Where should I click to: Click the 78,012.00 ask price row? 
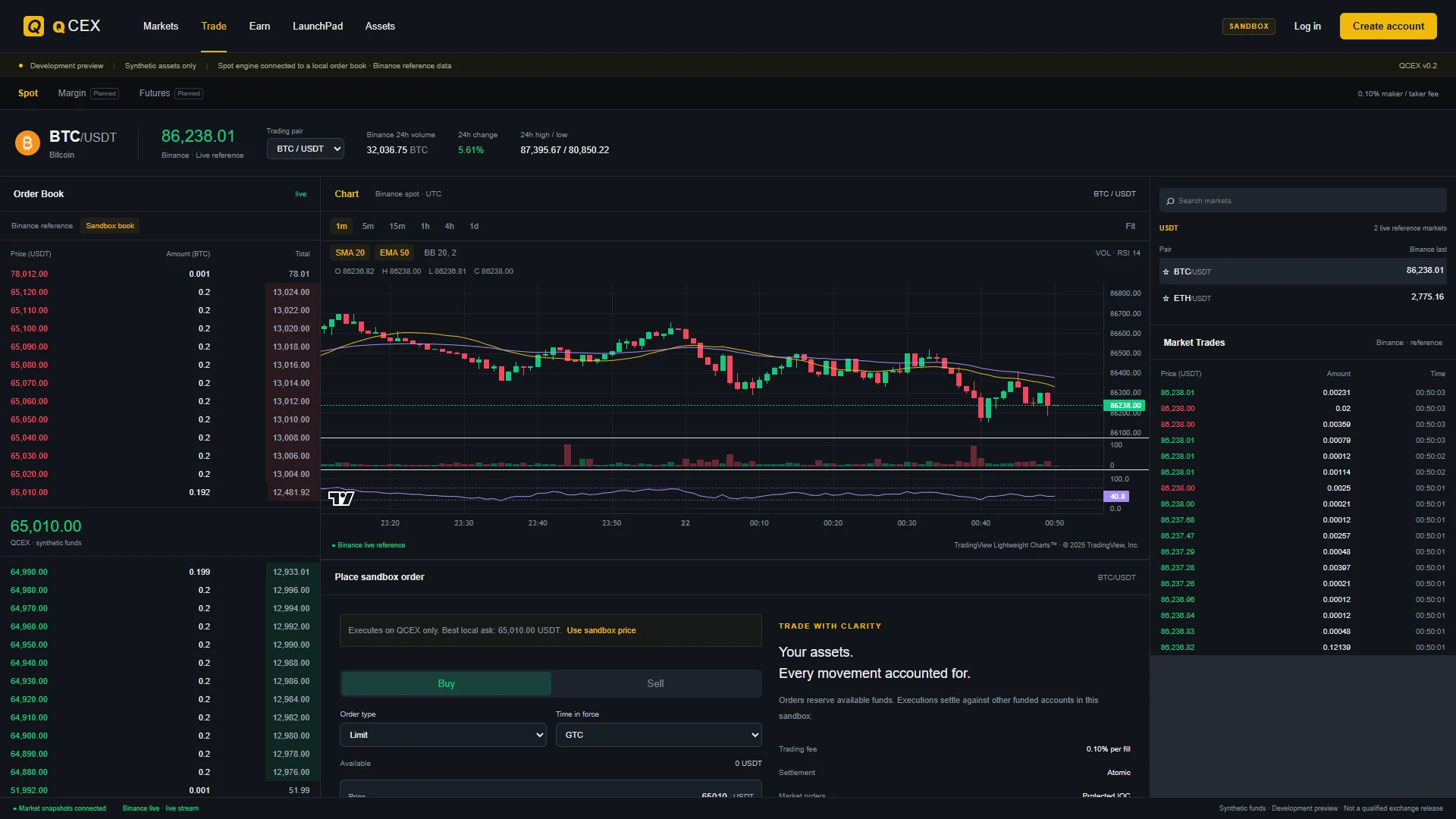(x=160, y=274)
